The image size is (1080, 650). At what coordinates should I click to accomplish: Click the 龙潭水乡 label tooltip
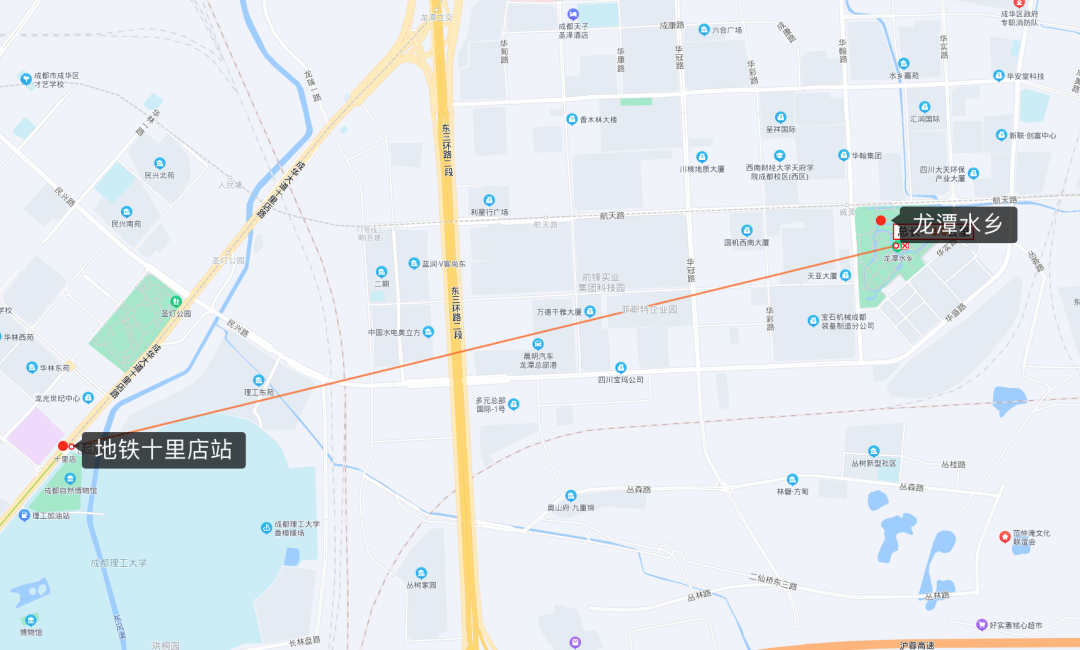(x=957, y=224)
